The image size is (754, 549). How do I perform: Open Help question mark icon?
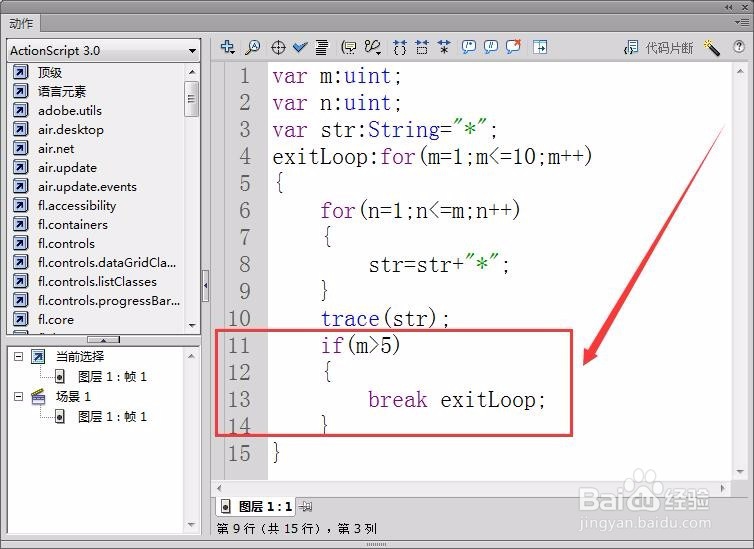[x=739, y=47]
